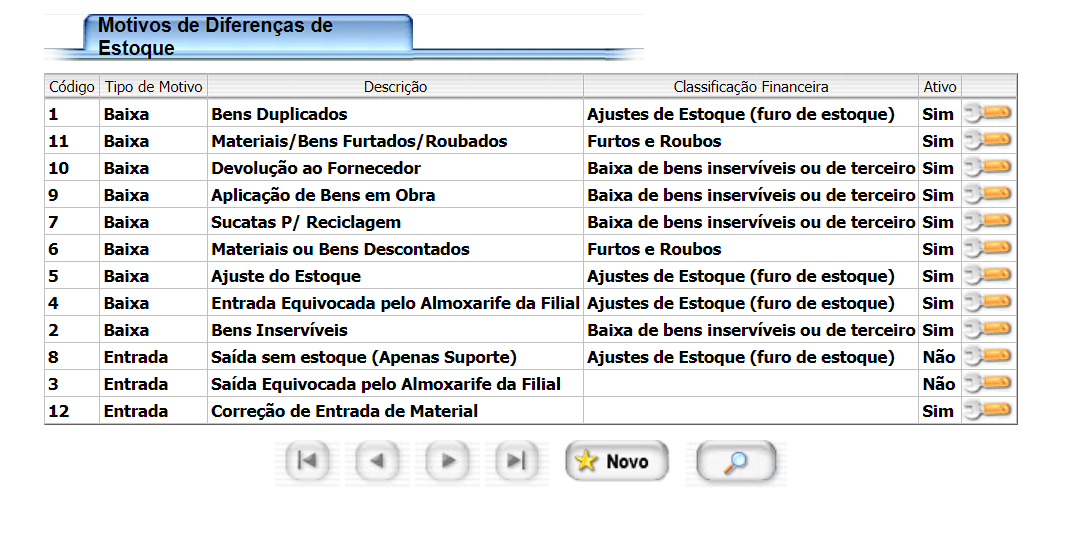Click the Código column header
The height and width of the screenshot is (555, 1075).
[x=72, y=87]
